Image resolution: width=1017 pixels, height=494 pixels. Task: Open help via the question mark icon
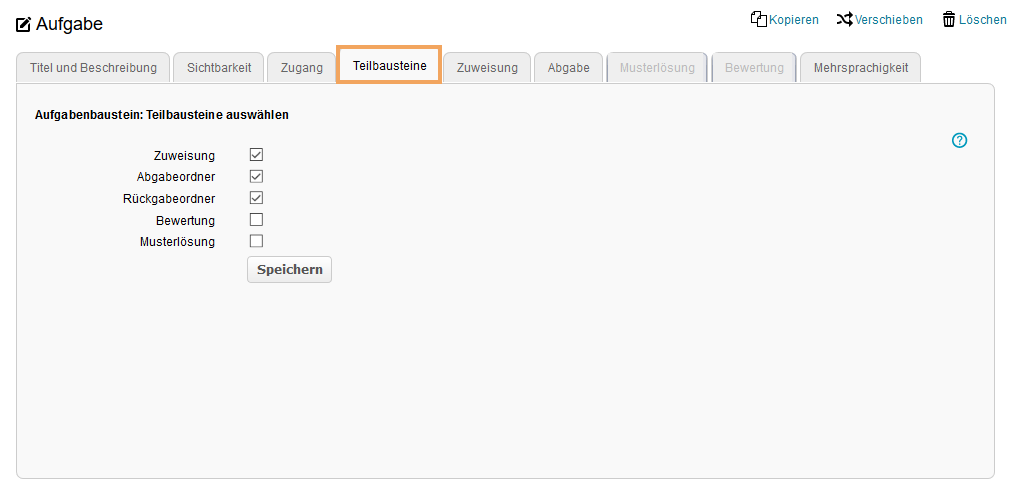(959, 141)
